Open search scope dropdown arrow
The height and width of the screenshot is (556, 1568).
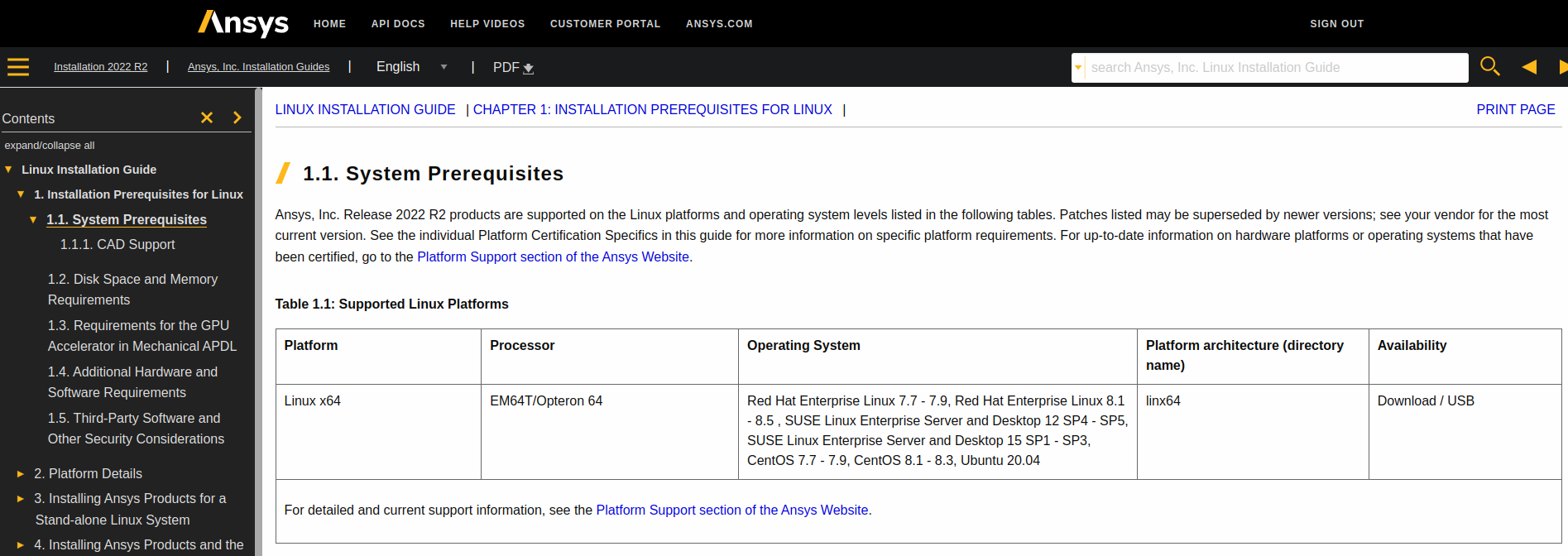pyautogui.click(x=1078, y=68)
